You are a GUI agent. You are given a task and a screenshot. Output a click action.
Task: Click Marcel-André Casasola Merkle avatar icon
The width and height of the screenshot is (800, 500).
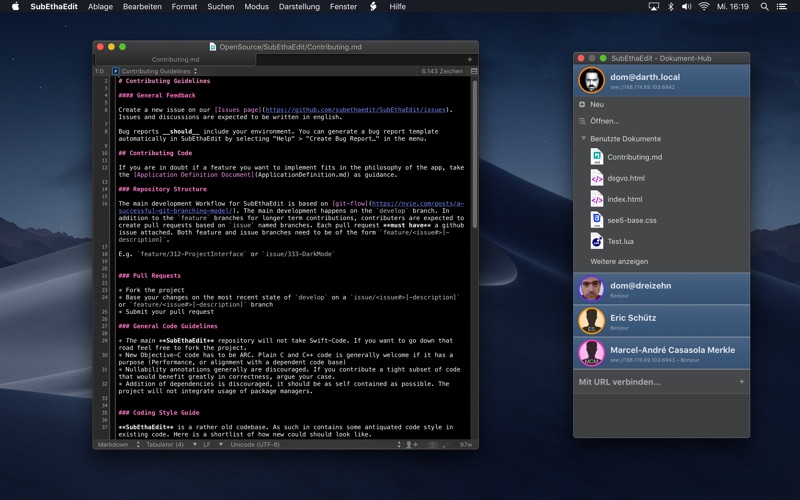pos(591,353)
